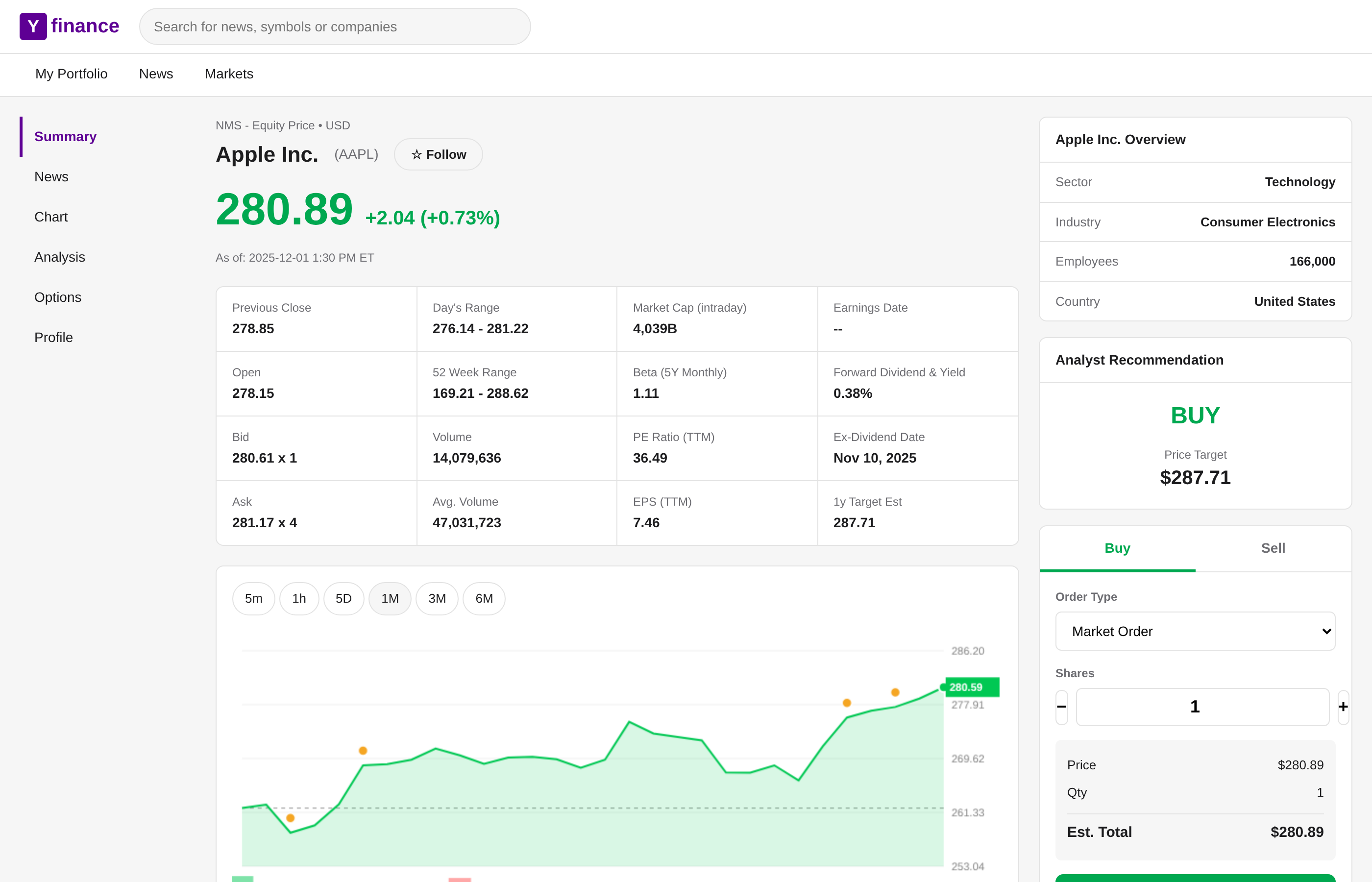Click the large 280.89 stock price
The width and height of the screenshot is (1372, 882).
pyautogui.click(x=284, y=210)
